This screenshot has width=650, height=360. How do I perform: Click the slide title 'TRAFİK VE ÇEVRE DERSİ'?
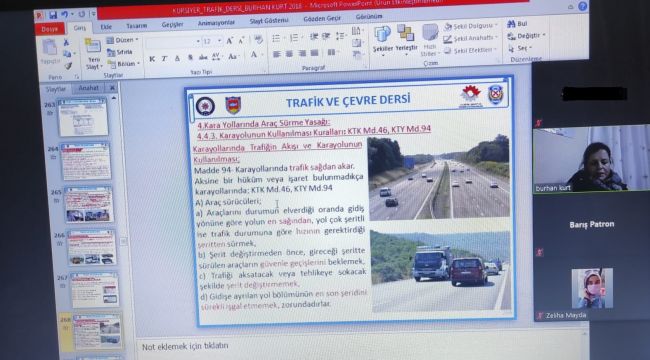(x=348, y=100)
